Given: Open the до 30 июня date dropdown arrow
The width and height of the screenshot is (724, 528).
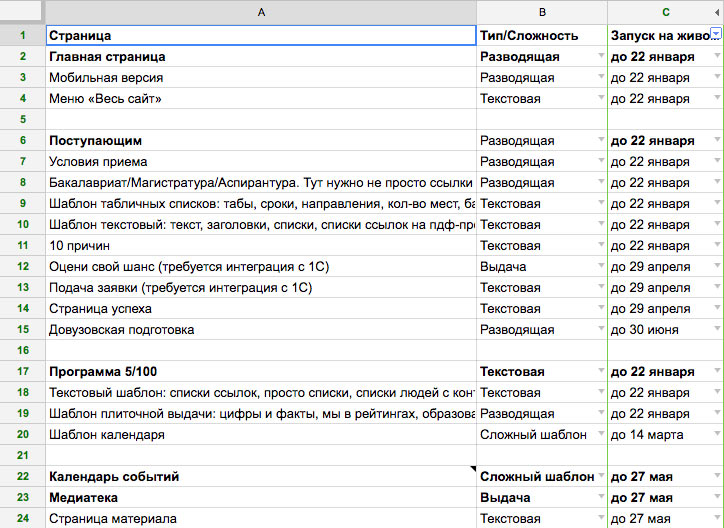Looking at the screenshot, I should tap(717, 330).
